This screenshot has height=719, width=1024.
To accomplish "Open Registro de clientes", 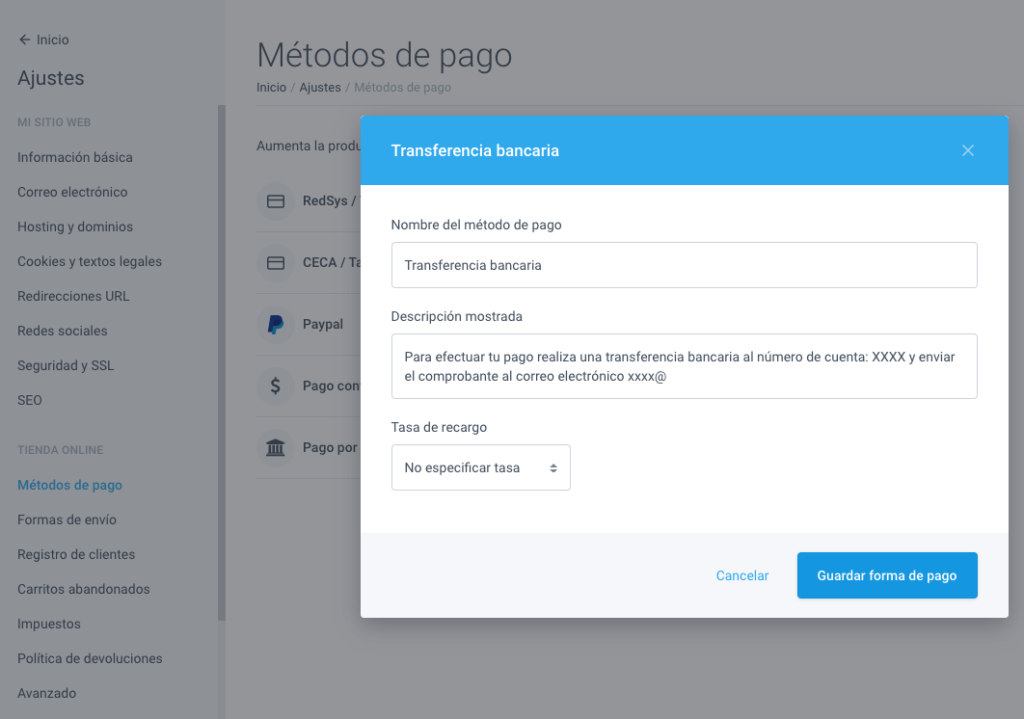I will tap(76, 554).
